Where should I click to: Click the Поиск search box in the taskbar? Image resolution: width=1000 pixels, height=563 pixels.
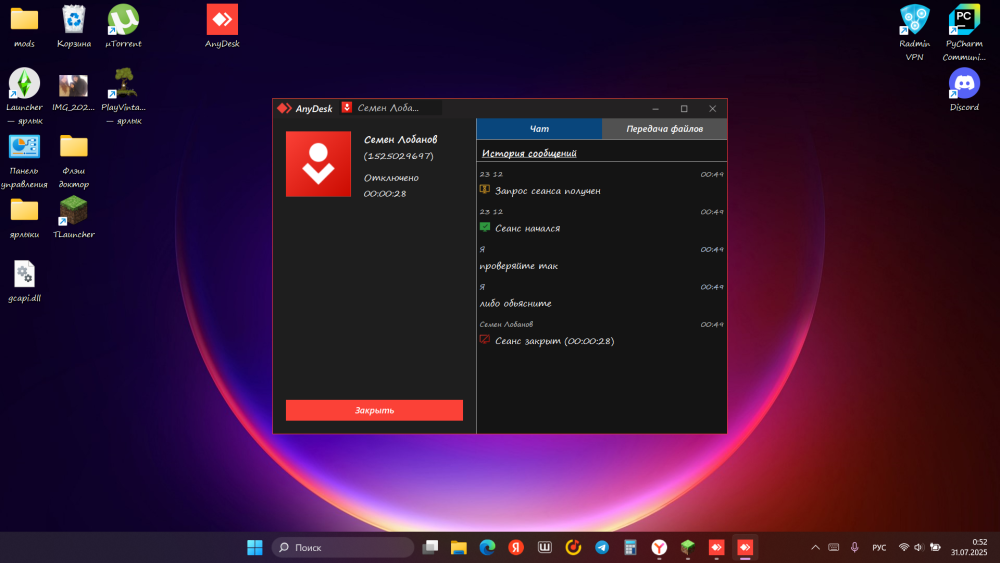point(343,547)
